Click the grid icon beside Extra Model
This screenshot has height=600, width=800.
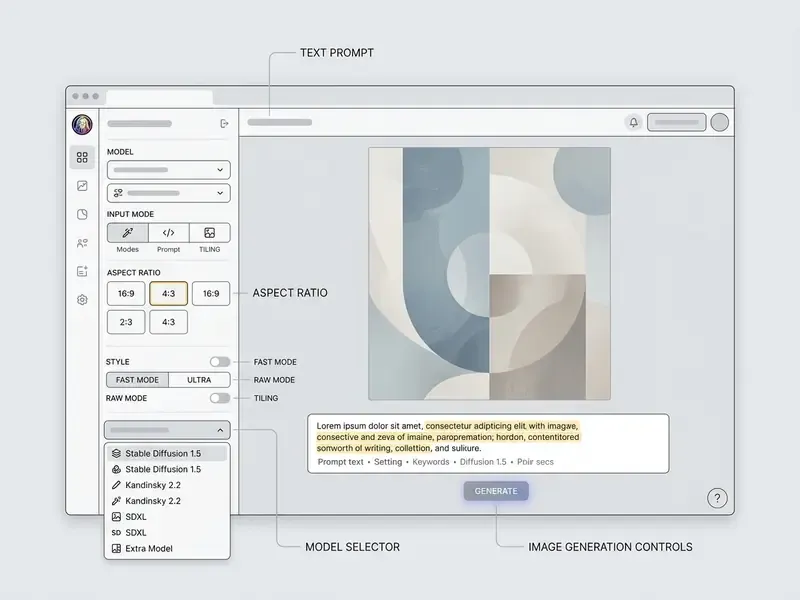point(116,548)
